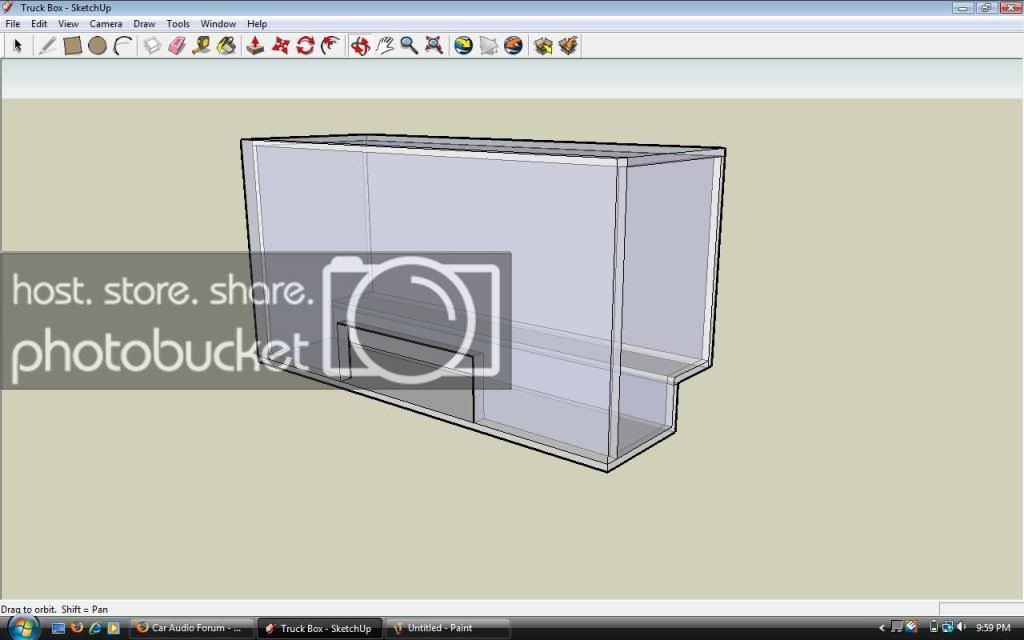Click Show Desktop in Quick Launch
This screenshot has width=1024, height=640.
(58, 628)
